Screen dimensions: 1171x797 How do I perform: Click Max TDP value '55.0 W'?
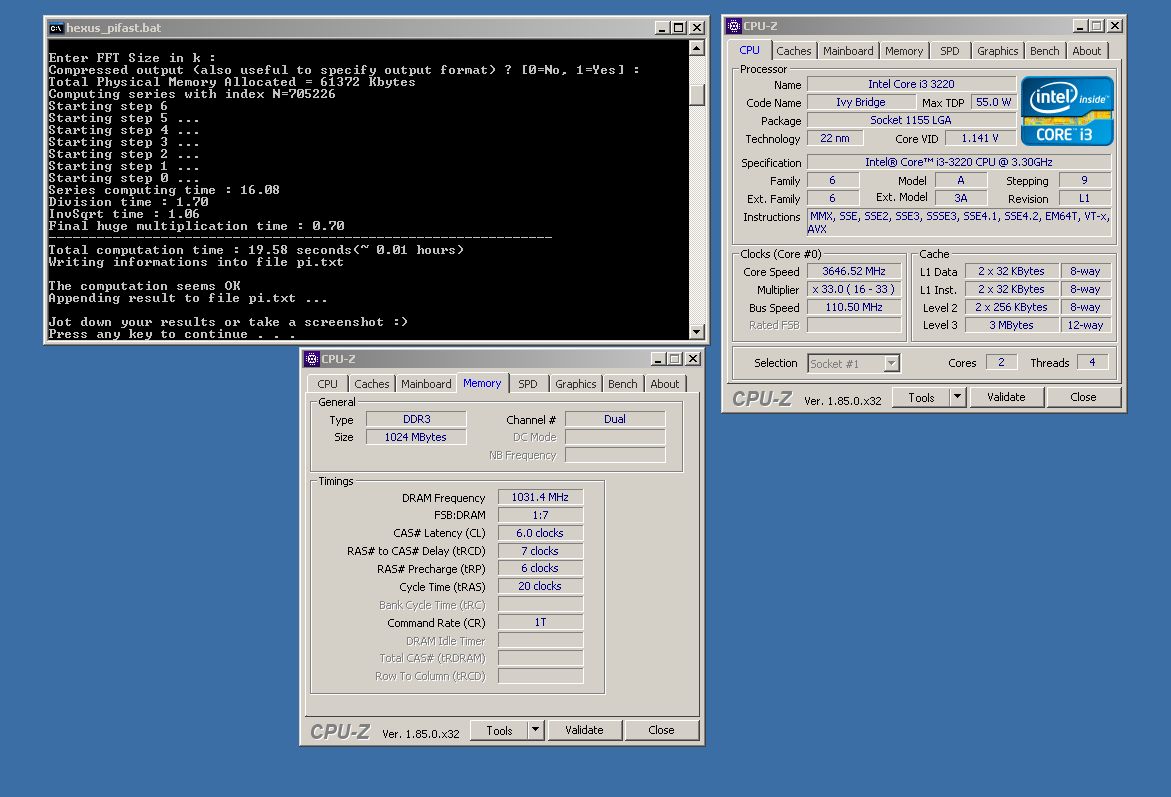pyautogui.click(x=993, y=102)
